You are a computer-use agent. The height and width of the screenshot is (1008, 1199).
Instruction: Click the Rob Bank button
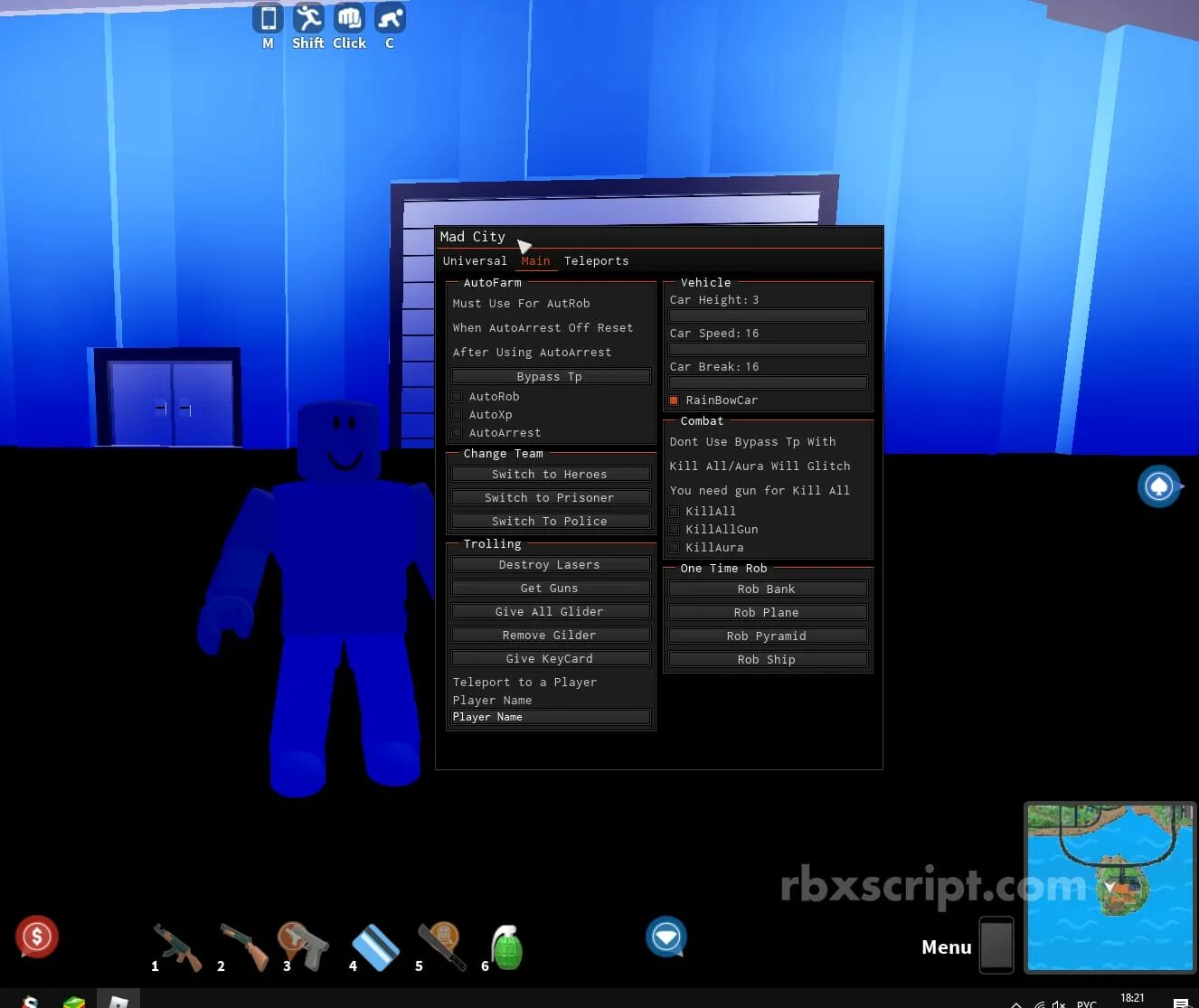pos(768,589)
